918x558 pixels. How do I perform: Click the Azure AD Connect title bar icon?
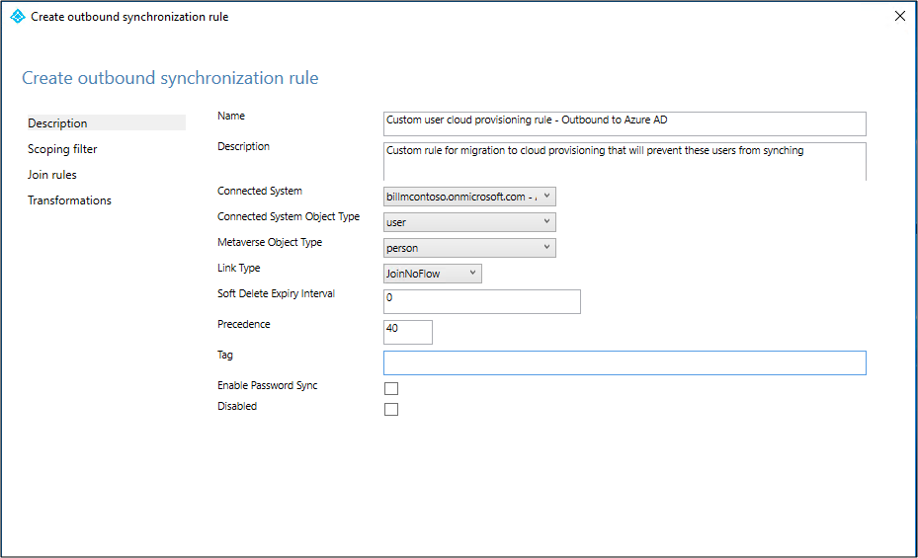(18, 16)
